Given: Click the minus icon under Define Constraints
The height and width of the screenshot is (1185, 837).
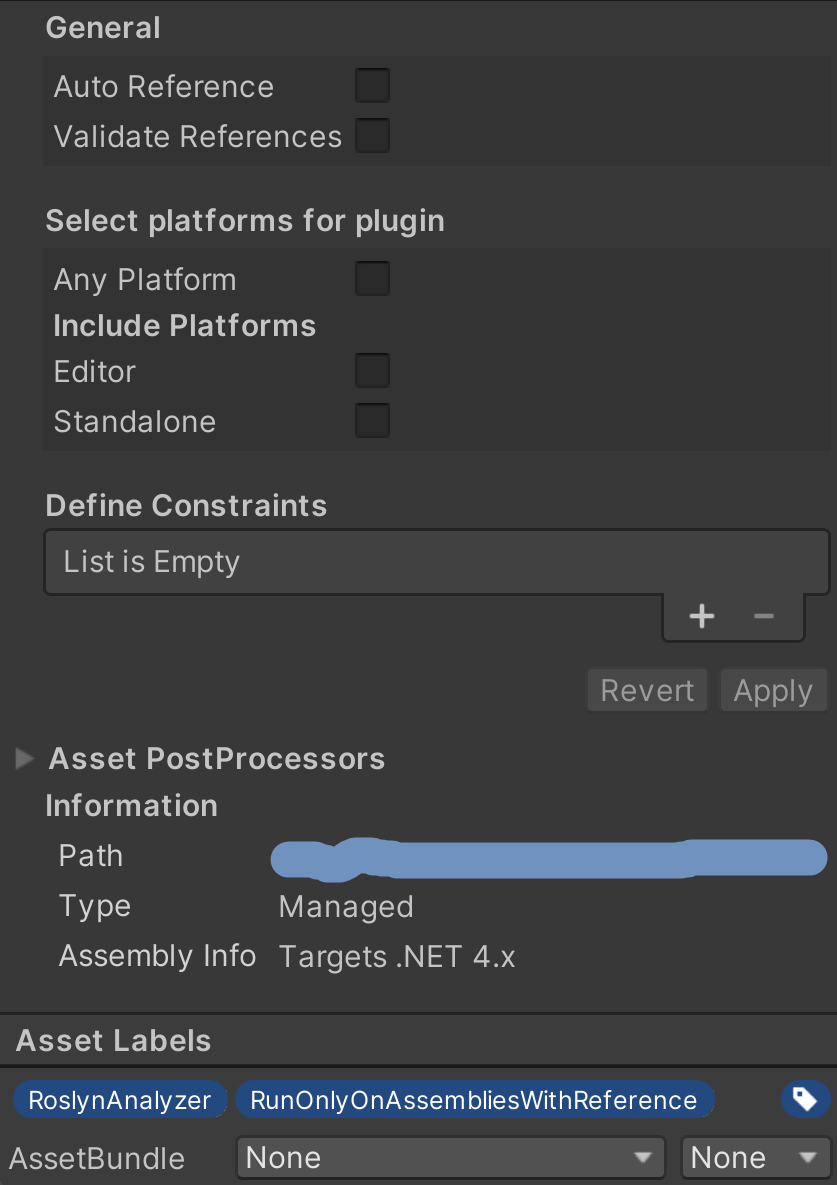Looking at the screenshot, I should [x=763, y=615].
